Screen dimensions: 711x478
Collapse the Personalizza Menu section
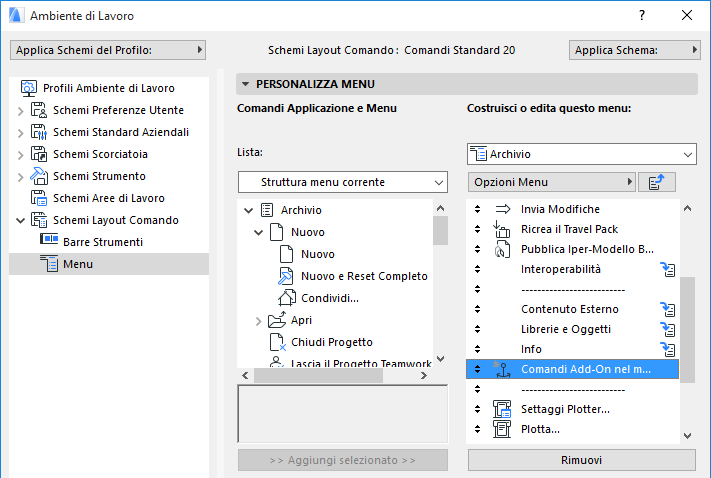coord(244,85)
